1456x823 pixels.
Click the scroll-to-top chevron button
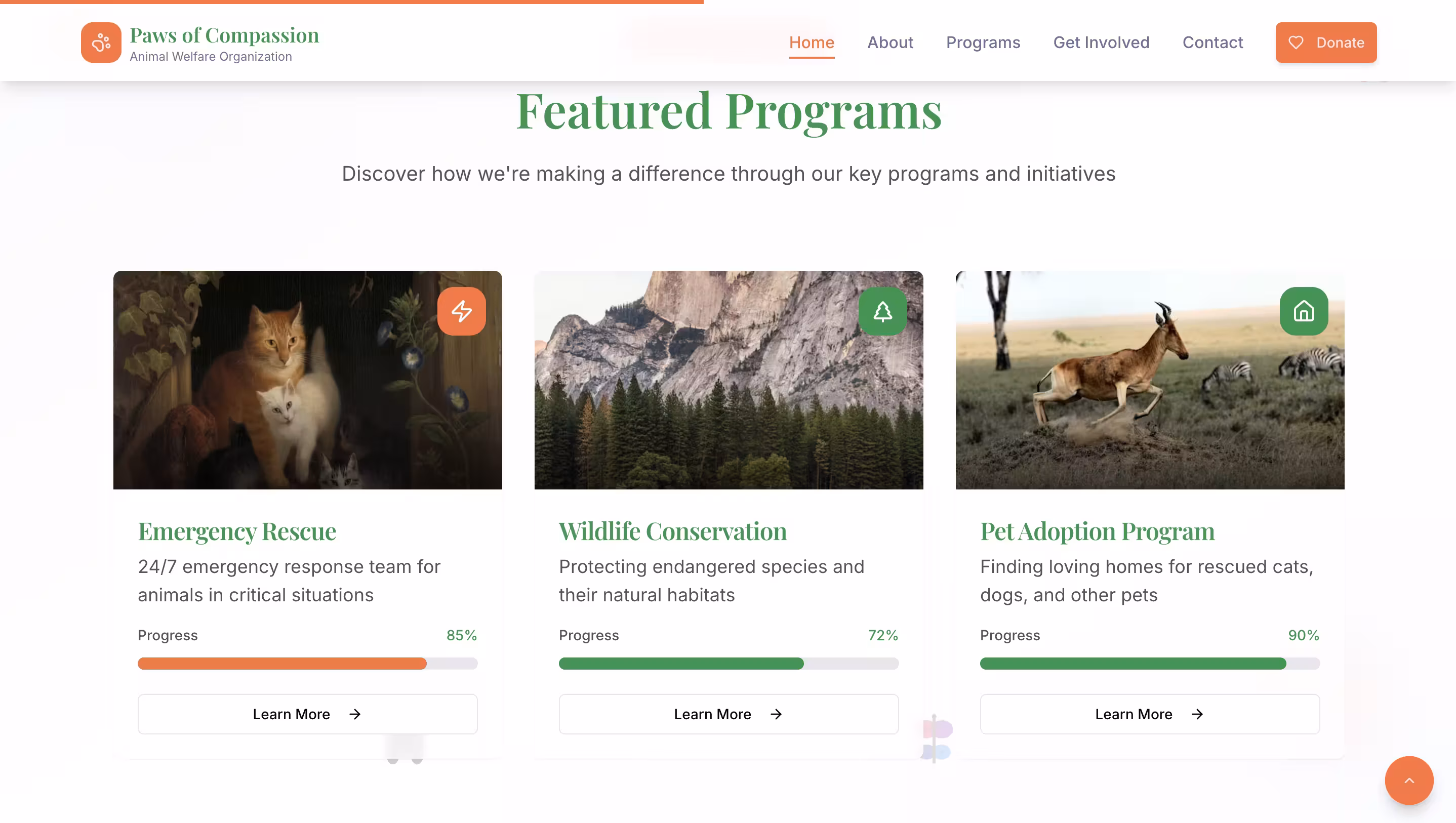(1408, 780)
